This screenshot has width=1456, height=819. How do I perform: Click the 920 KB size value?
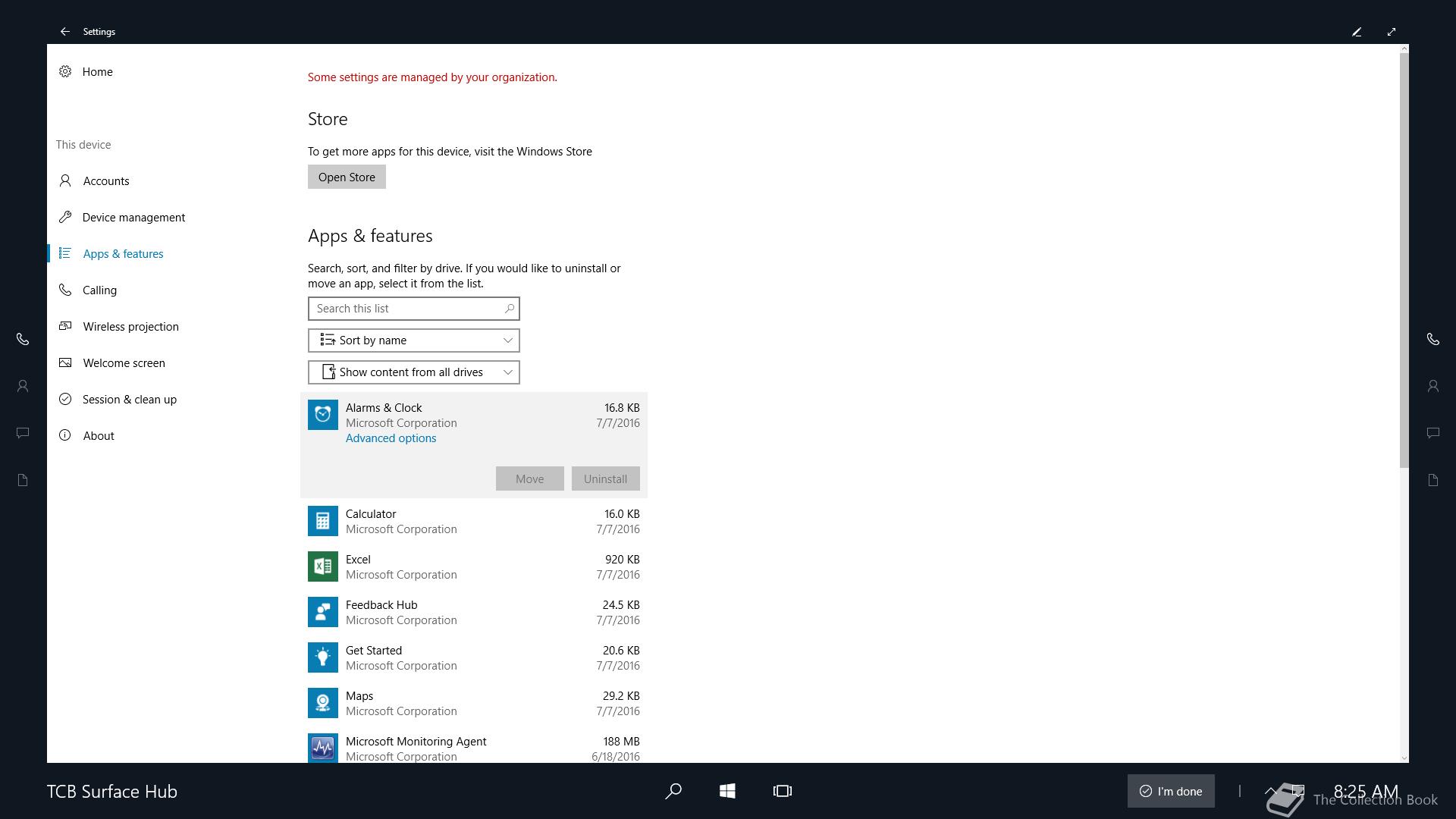point(622,560)
